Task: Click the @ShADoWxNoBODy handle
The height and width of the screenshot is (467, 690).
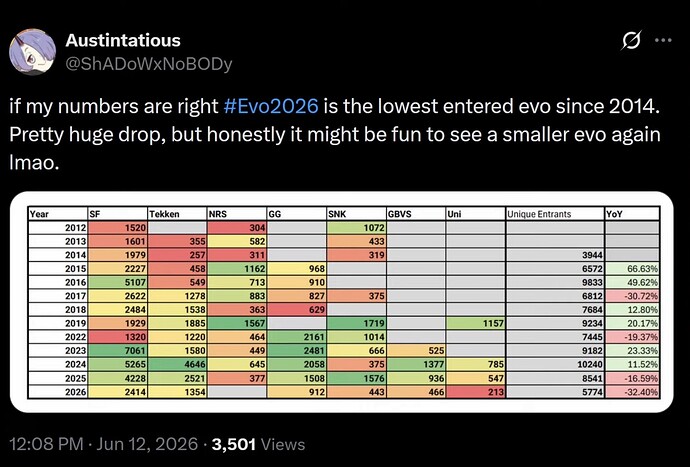Action: click(x=149, y=64)
